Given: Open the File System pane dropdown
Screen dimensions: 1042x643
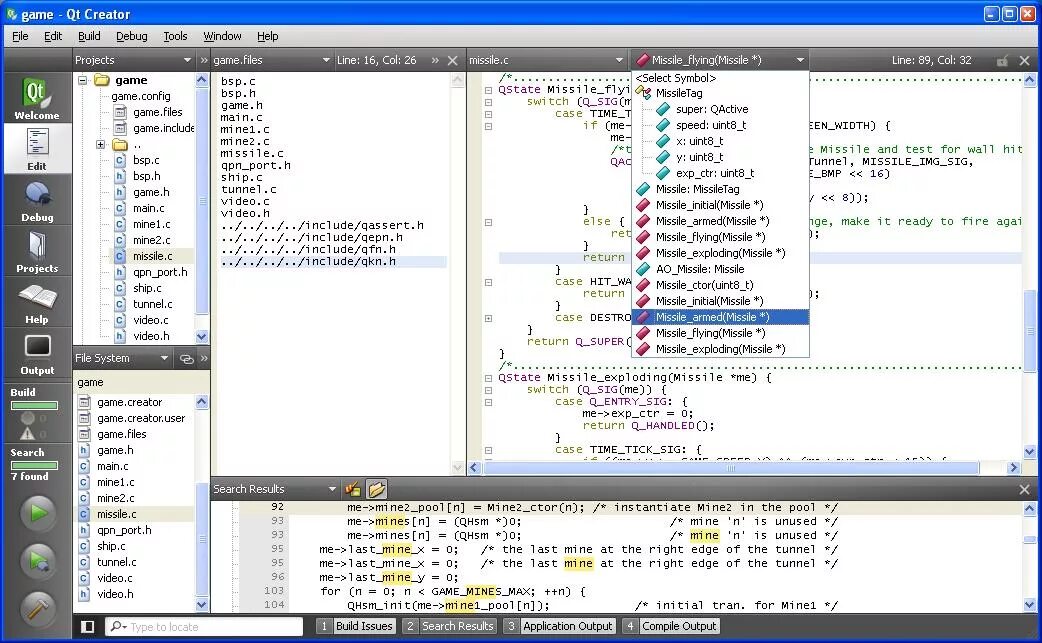Looking at the screenshot, I should pyautogui.click(x=164, y=359).
